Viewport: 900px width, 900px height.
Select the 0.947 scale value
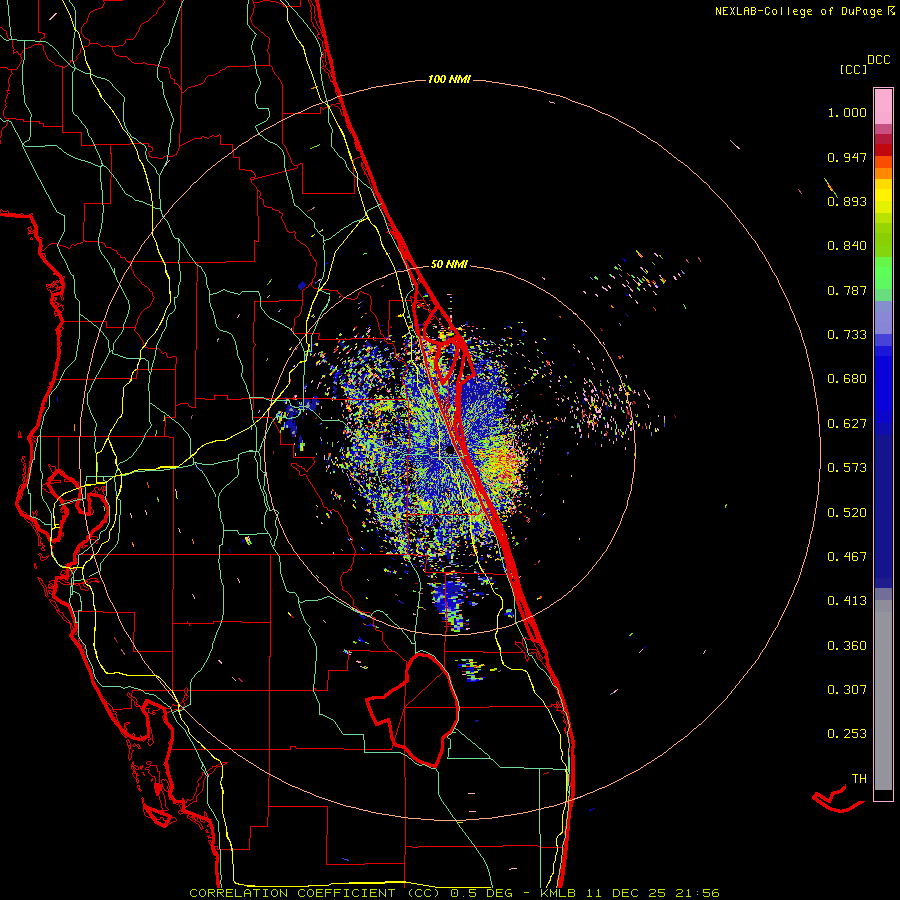pos(847,157)
